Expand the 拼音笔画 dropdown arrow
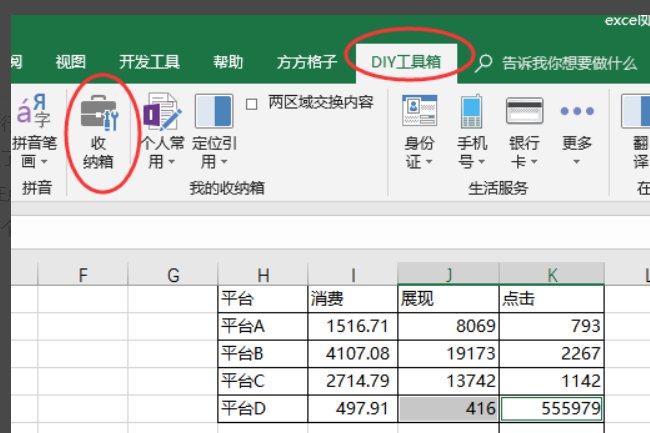This screenshot has width=650, height=433. (44, 162)
